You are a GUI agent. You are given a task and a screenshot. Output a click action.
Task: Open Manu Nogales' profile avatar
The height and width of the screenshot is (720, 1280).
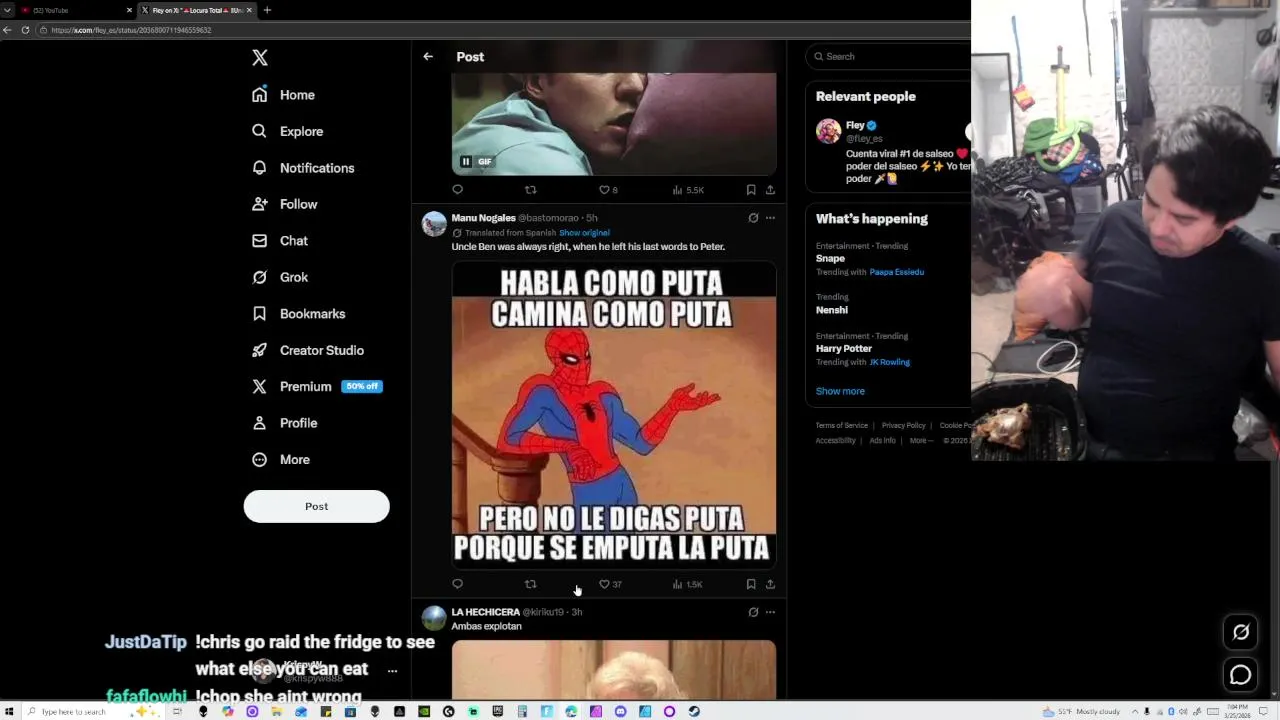[x=434, y=224]
